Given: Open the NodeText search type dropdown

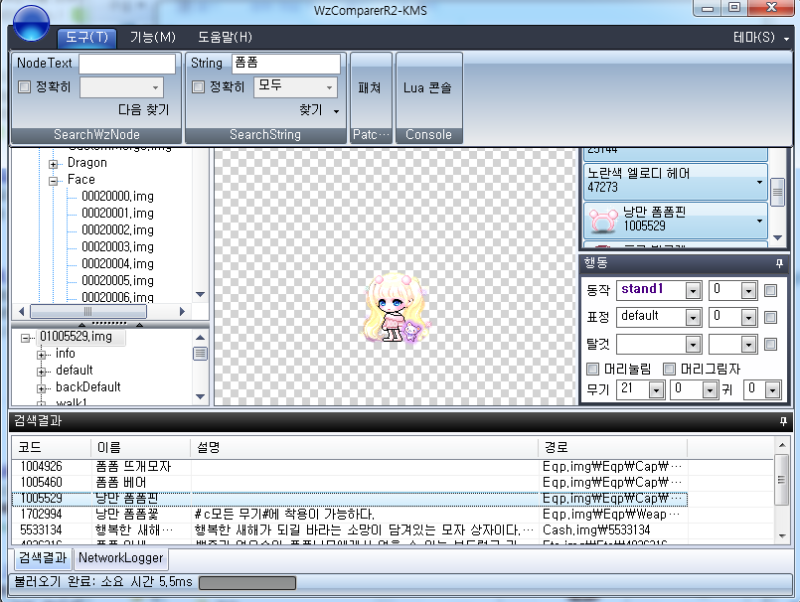Looking at the screenshot, I should point(156,87).
